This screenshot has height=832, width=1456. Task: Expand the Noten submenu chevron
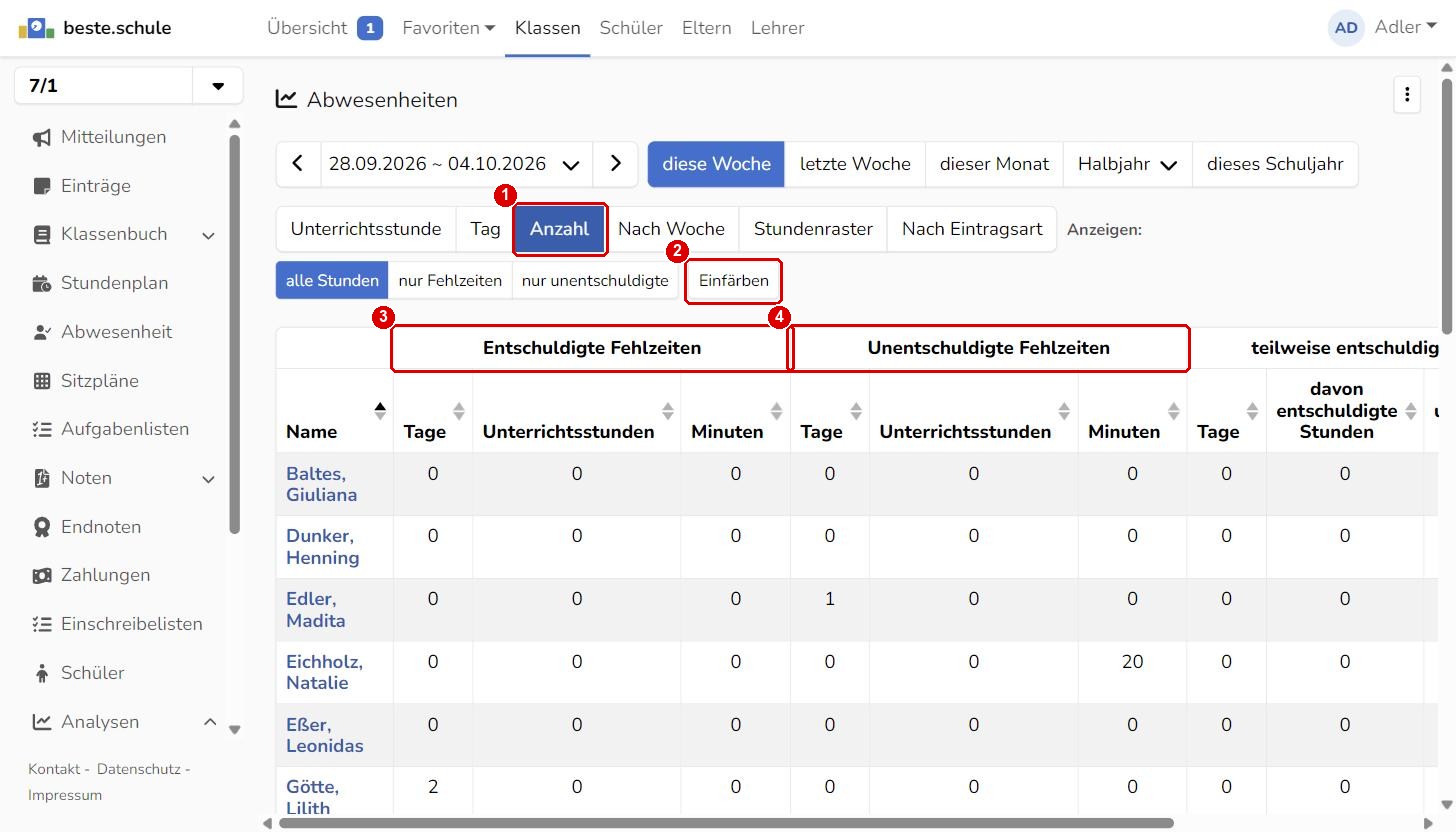point(209,479)
